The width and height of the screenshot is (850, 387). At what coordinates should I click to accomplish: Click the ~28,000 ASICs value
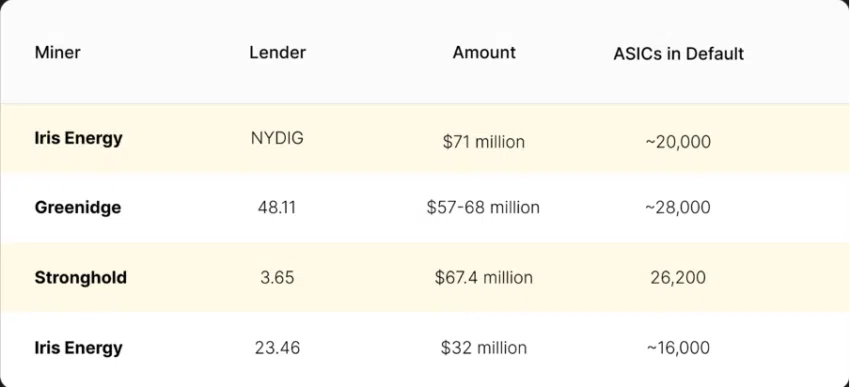(x=678, y=208)
